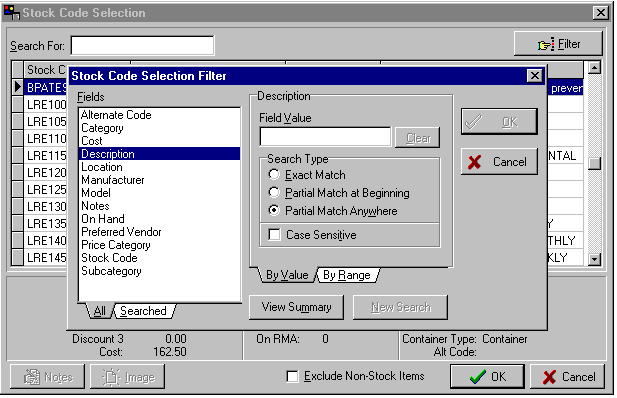
Task: Click the View Summary button
Action: [296, 307]
